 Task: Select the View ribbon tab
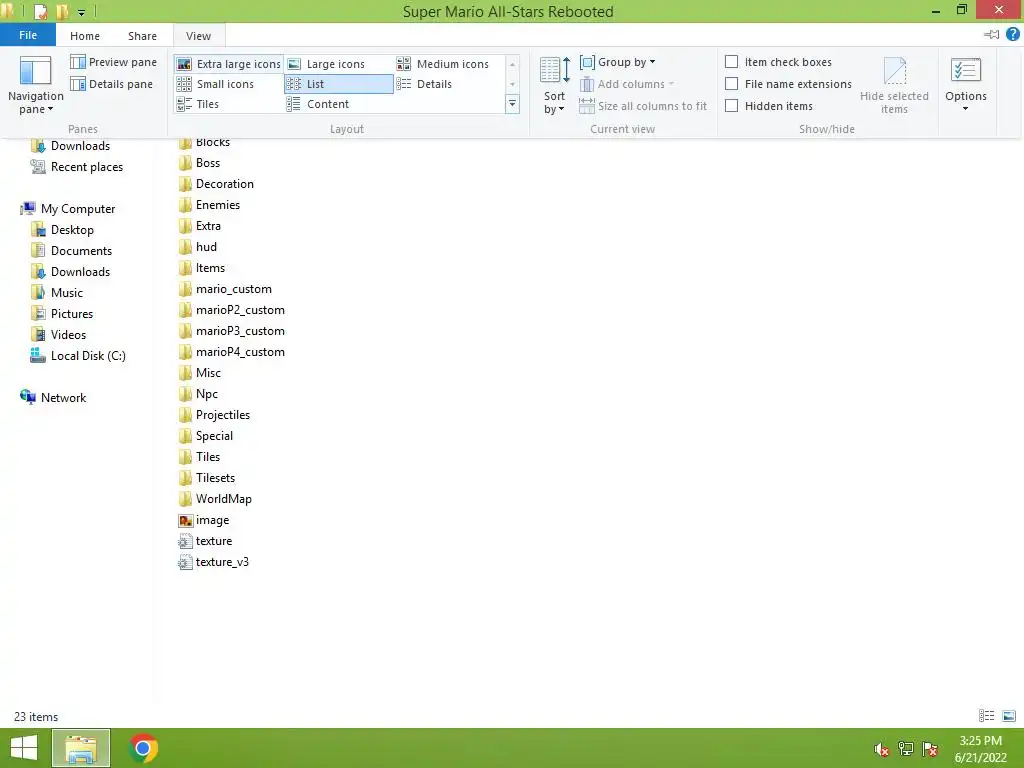(x=199, y=36)
